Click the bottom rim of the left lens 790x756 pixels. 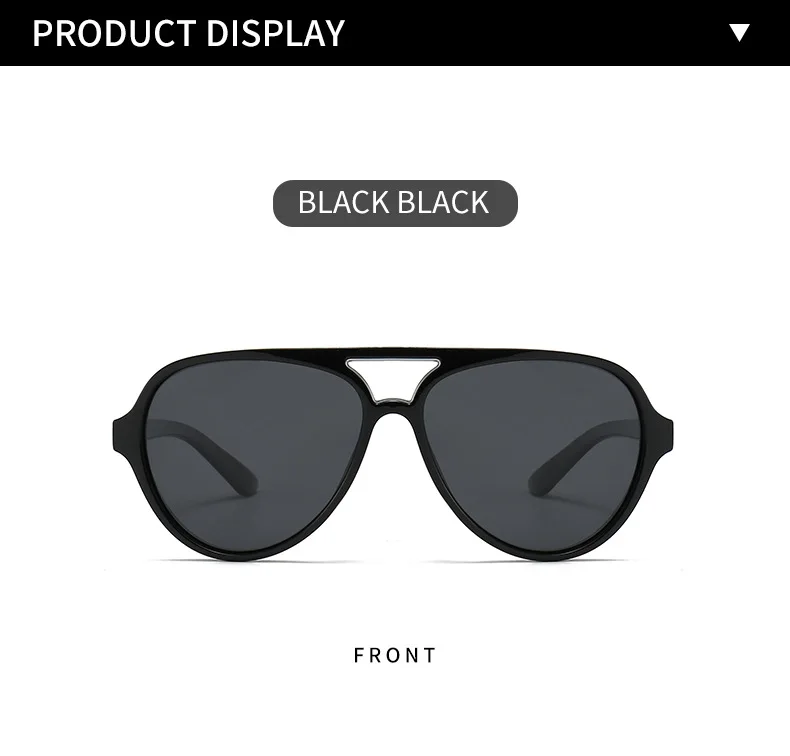pos(252,555)
